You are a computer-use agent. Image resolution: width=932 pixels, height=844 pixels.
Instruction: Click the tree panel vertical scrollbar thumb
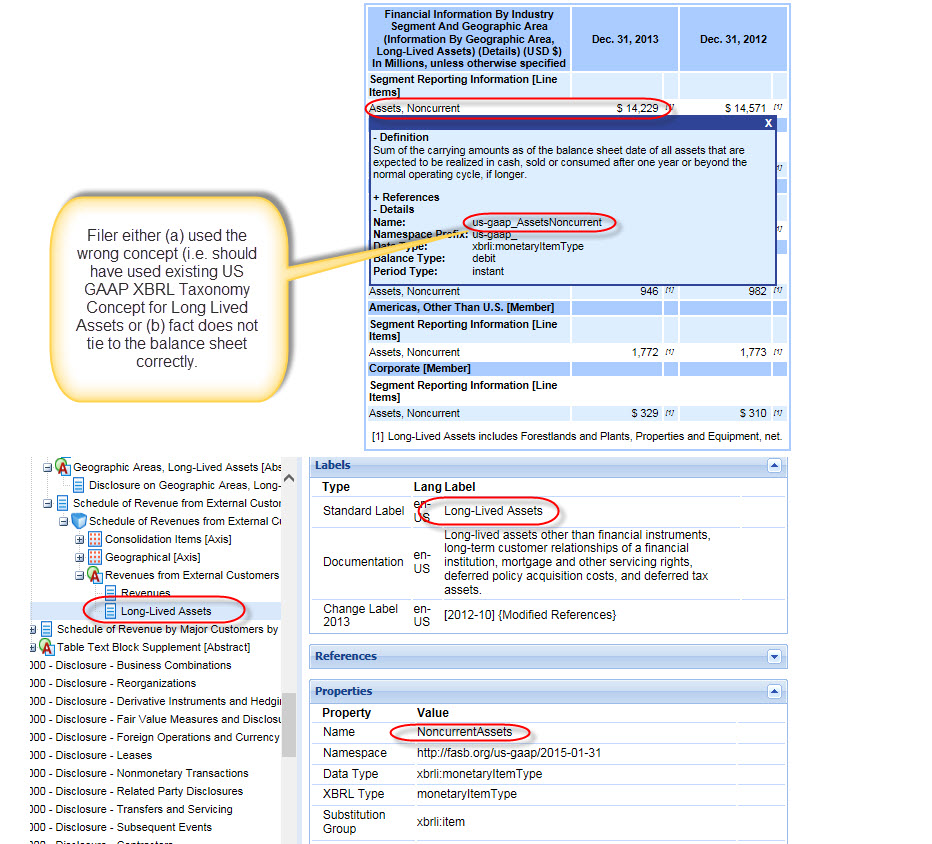289,725
